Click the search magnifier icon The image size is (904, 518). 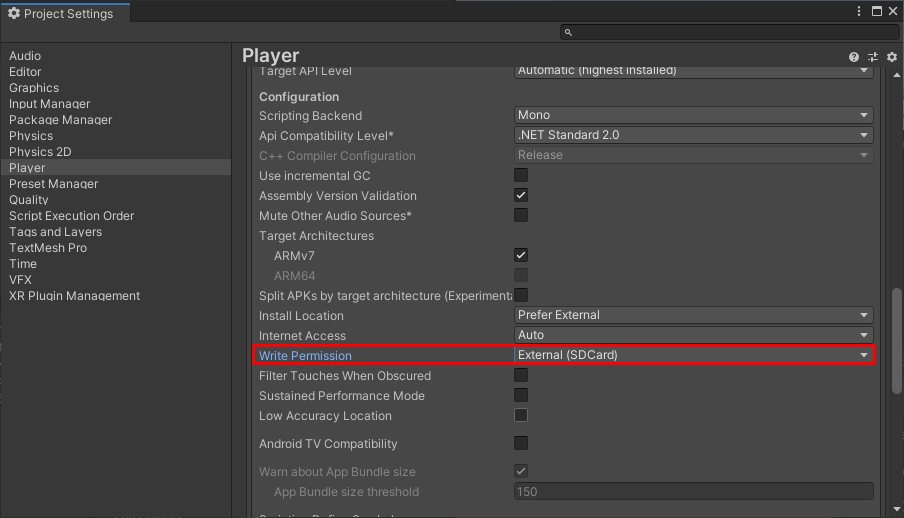(568, 32)
